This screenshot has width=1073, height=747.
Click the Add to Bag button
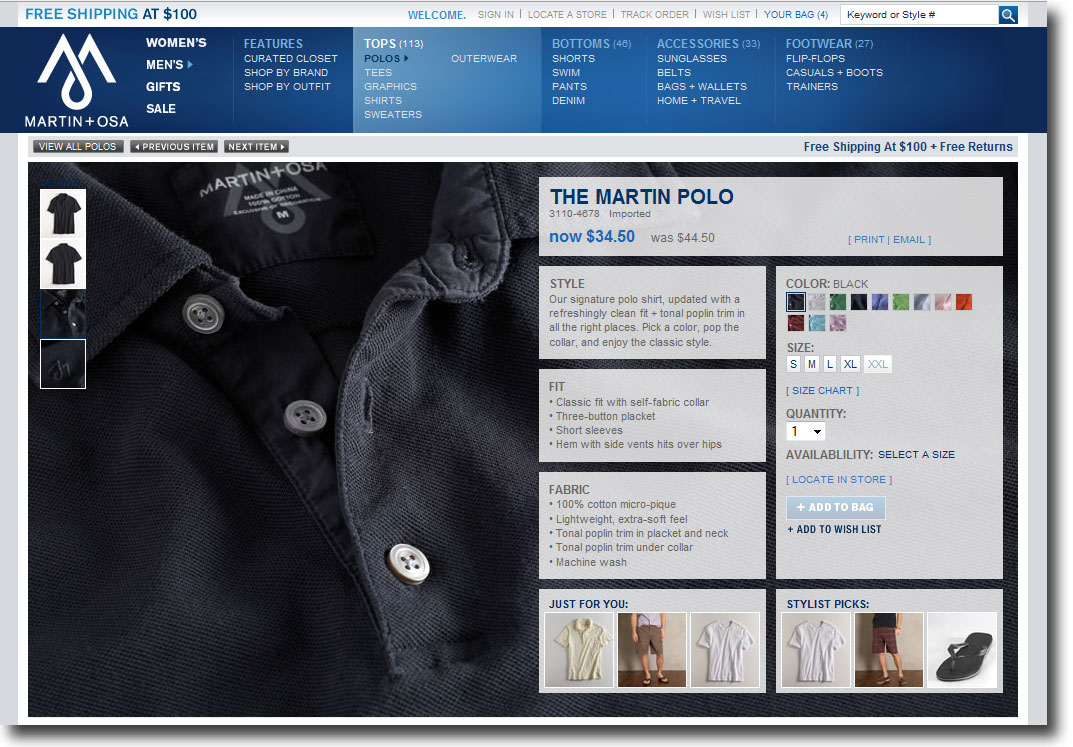click(836, 507)
